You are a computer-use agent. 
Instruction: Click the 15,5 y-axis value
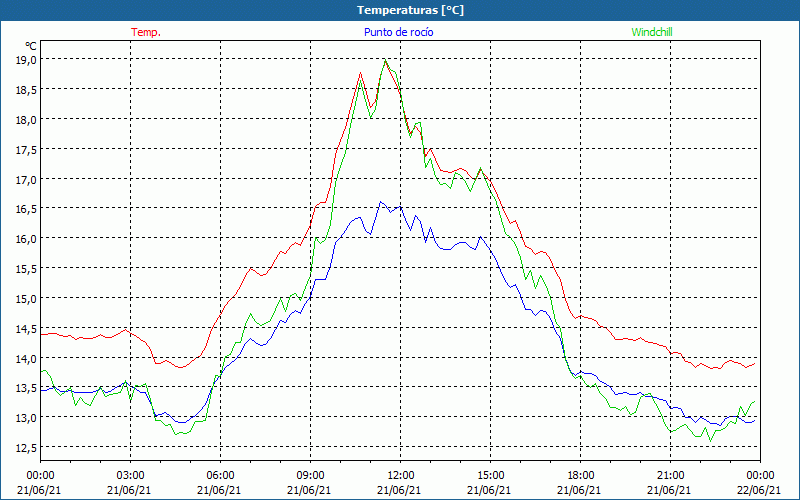tap(28, 268)
